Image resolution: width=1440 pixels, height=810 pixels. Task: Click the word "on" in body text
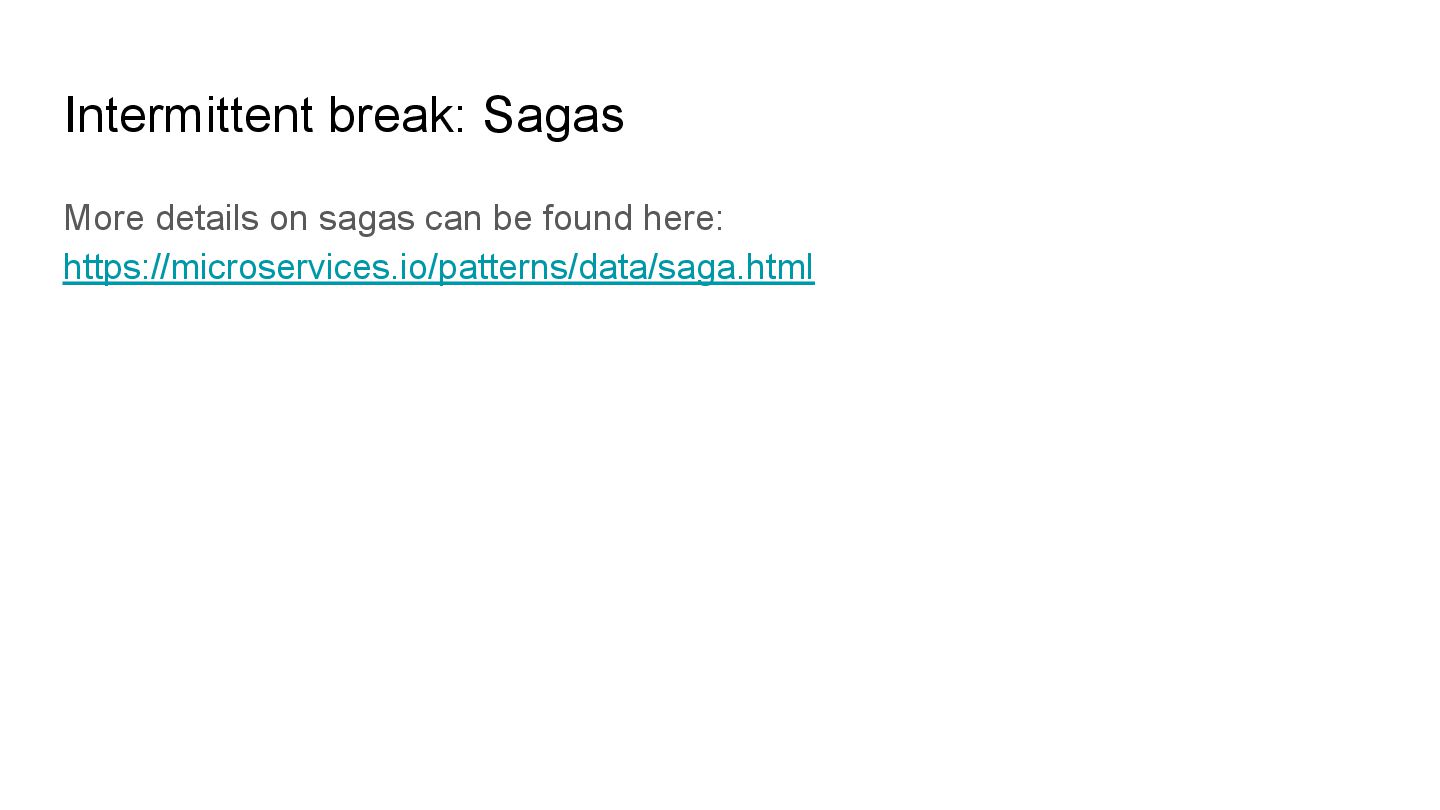tap(288, 217)
